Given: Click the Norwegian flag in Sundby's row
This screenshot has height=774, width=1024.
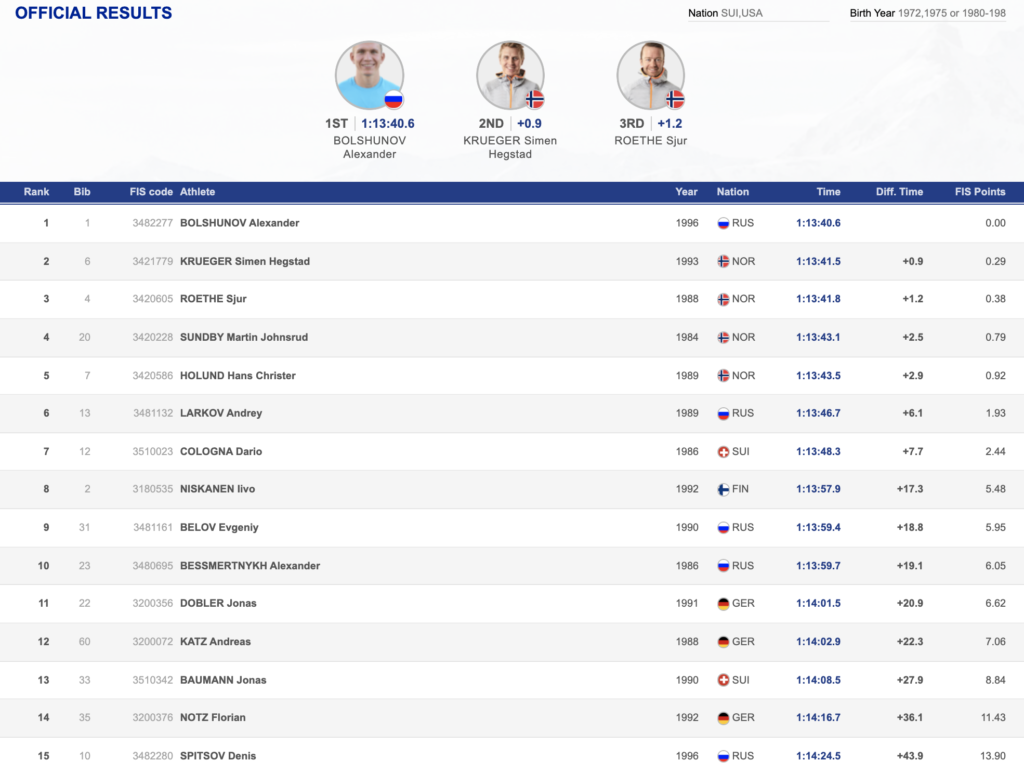Looking at the screenshot, I should coord(723,338).
